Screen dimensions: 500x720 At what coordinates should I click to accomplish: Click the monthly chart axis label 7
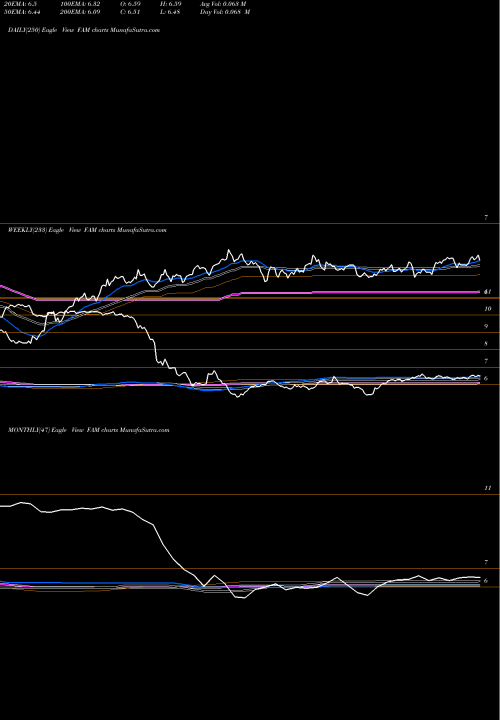click(x=486, y=562)
